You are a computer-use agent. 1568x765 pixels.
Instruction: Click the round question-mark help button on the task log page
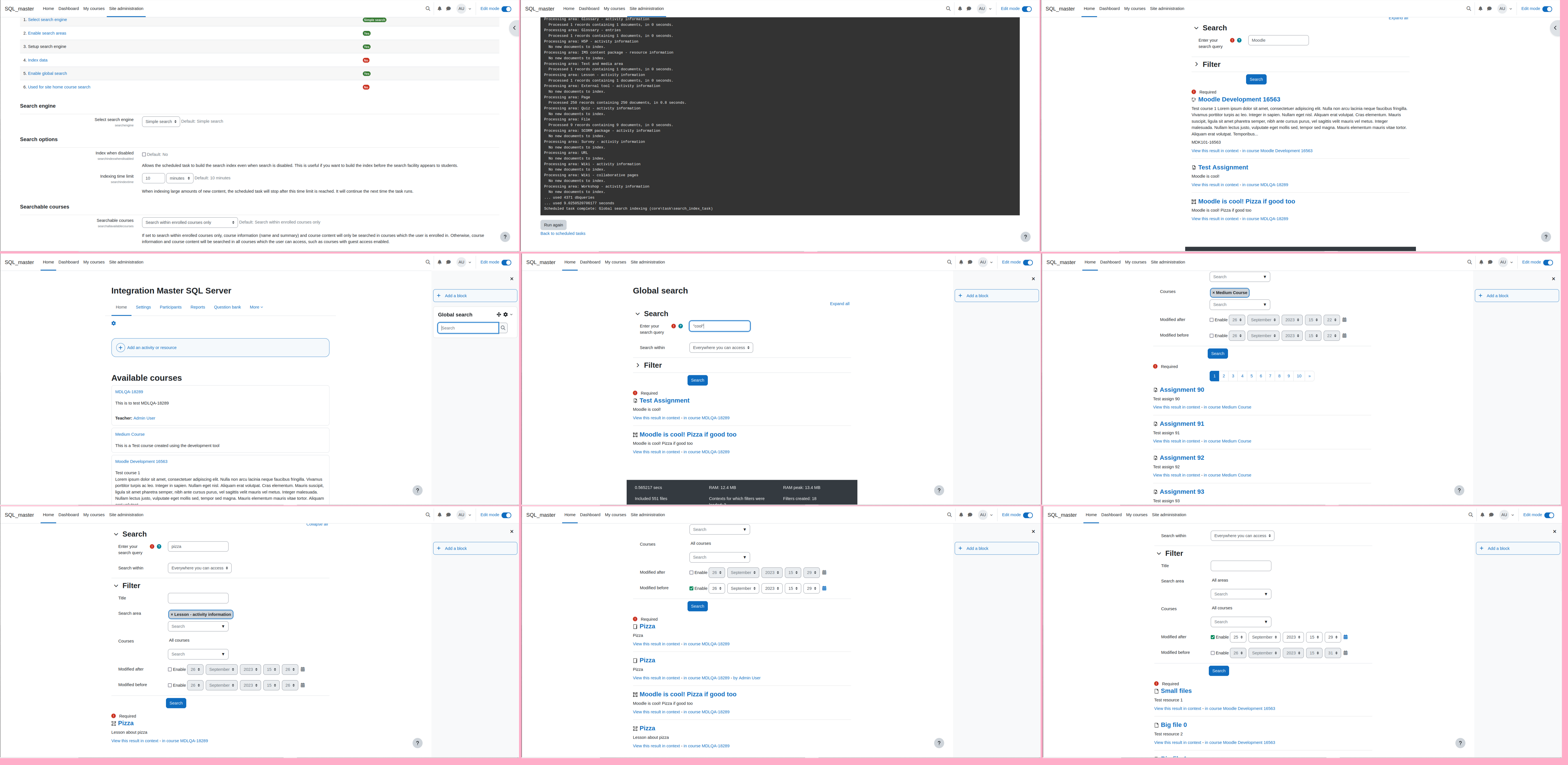point(1025,237)
